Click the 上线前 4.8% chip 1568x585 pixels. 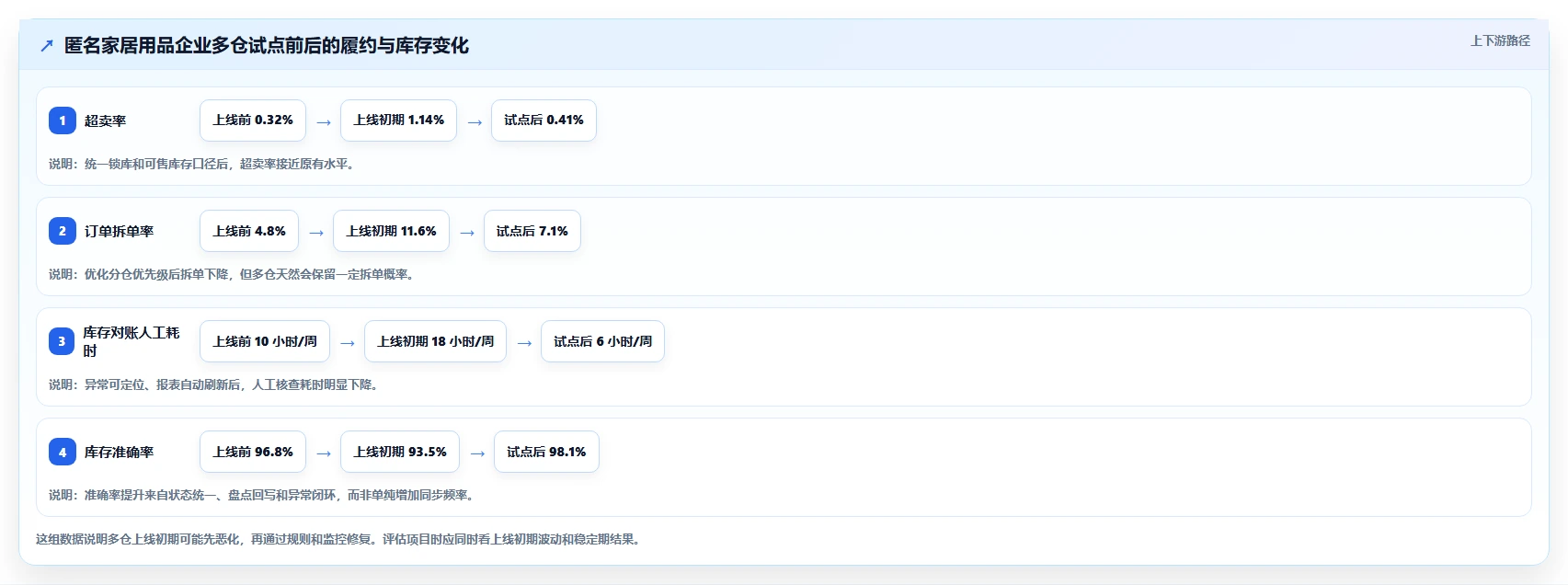click(x=249, y=231)
